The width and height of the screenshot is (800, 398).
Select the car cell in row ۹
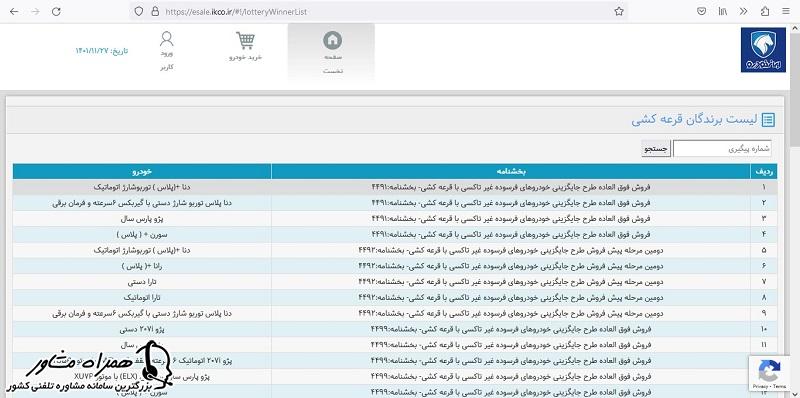142,313
